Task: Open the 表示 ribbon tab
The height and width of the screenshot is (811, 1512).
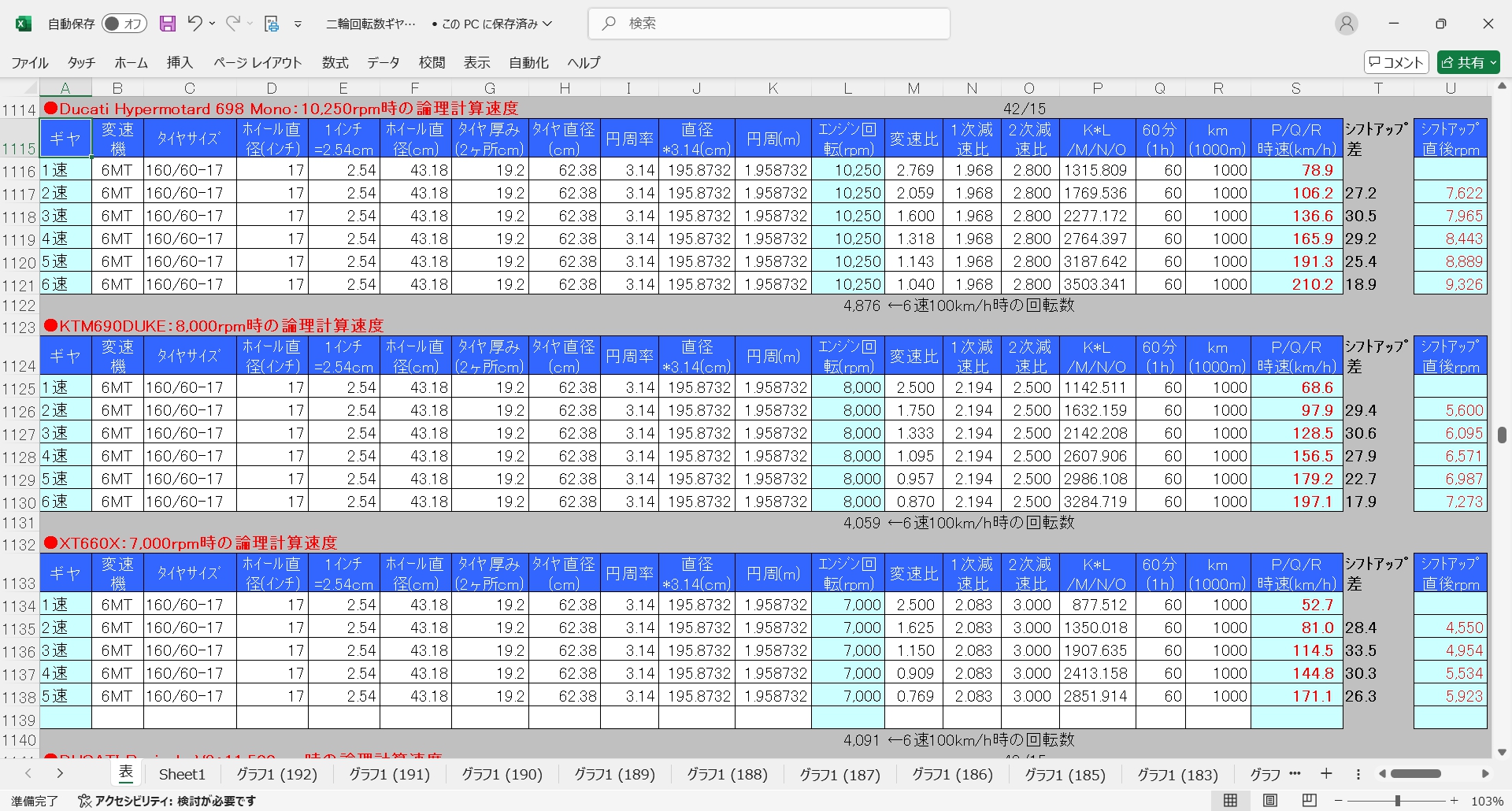Action: (476, 62)
